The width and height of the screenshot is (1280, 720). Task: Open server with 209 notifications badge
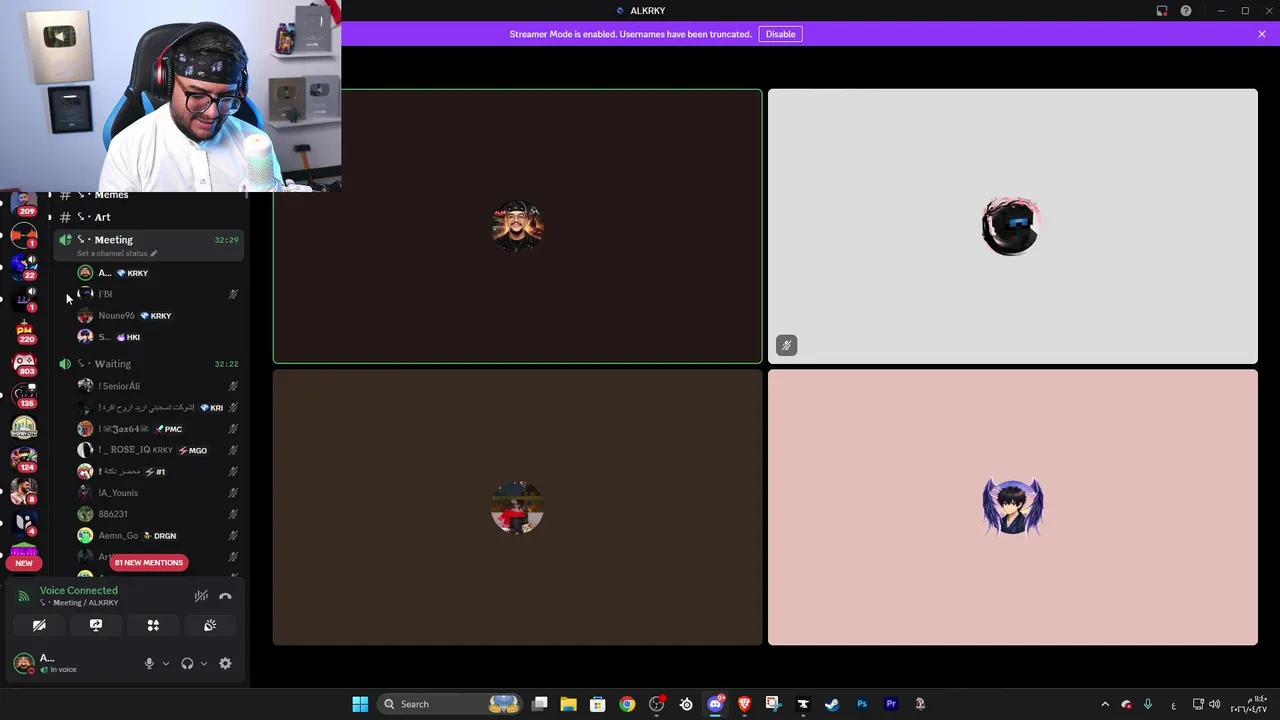tap(24, 202)
